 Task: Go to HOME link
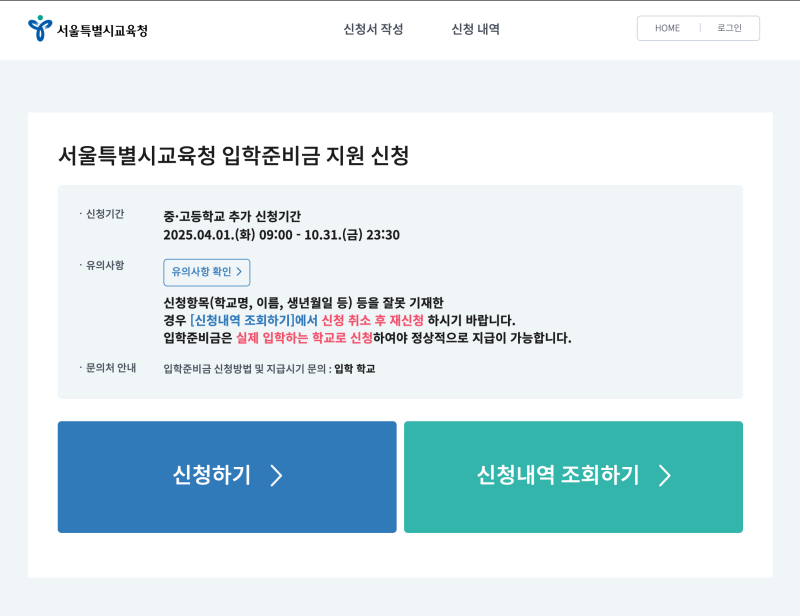[x=667, y=28]
